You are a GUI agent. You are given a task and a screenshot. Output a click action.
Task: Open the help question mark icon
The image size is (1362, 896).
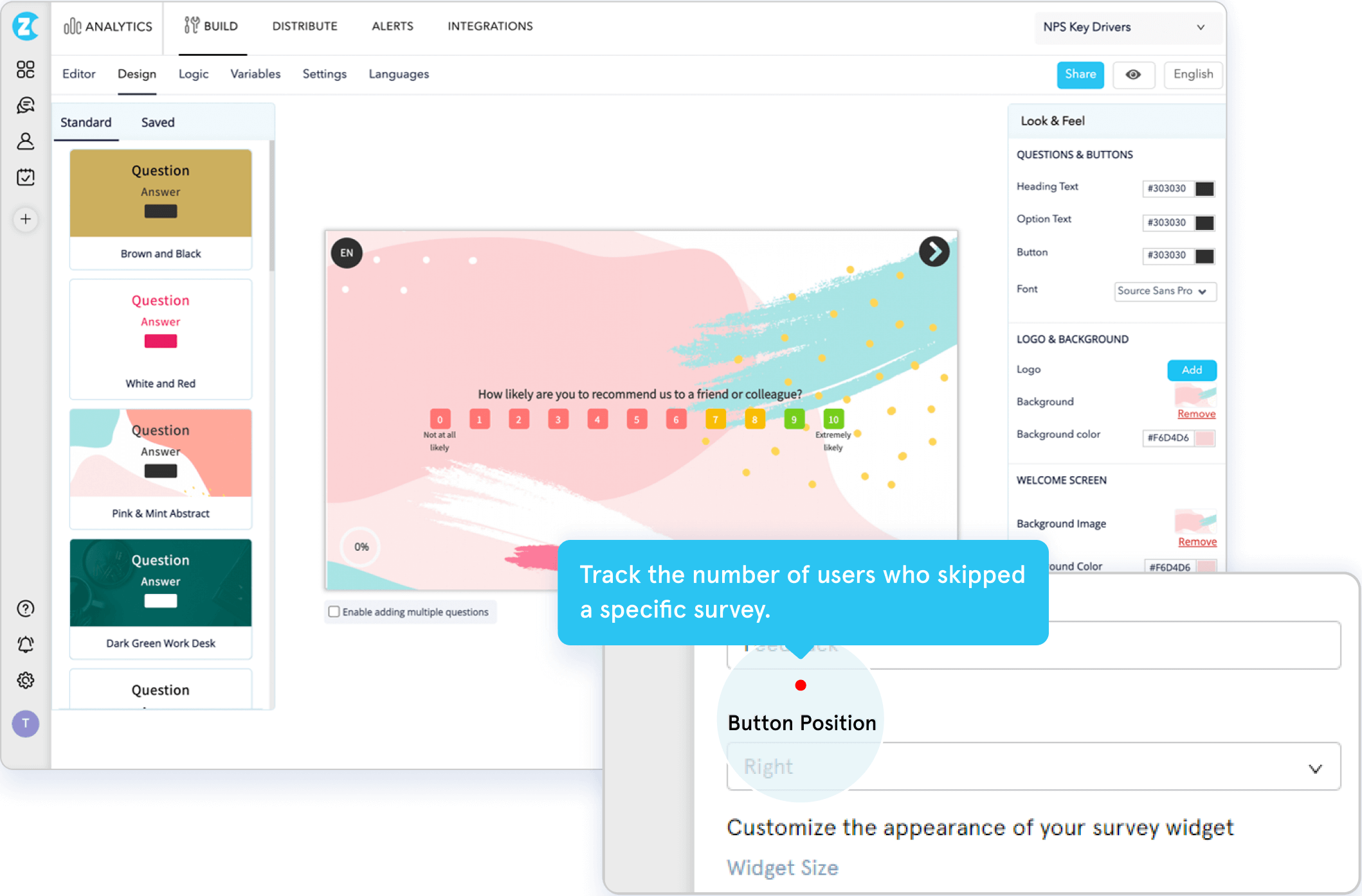coord(26,608)
